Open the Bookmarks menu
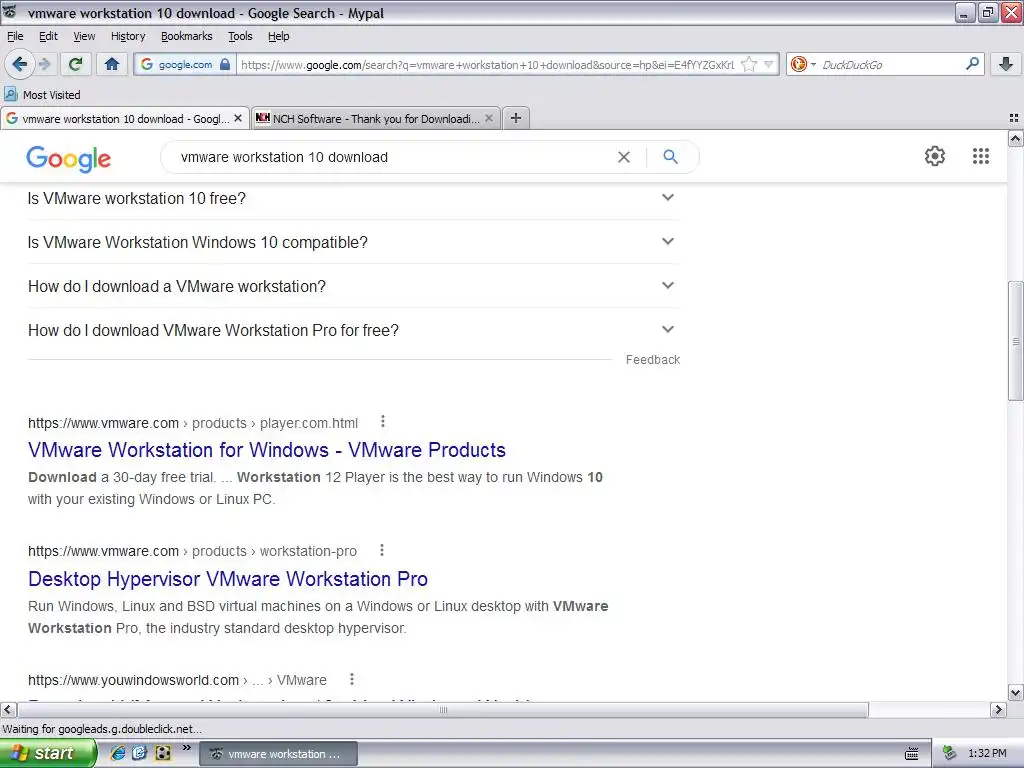 pyautogui.click(x=187, y=36)
